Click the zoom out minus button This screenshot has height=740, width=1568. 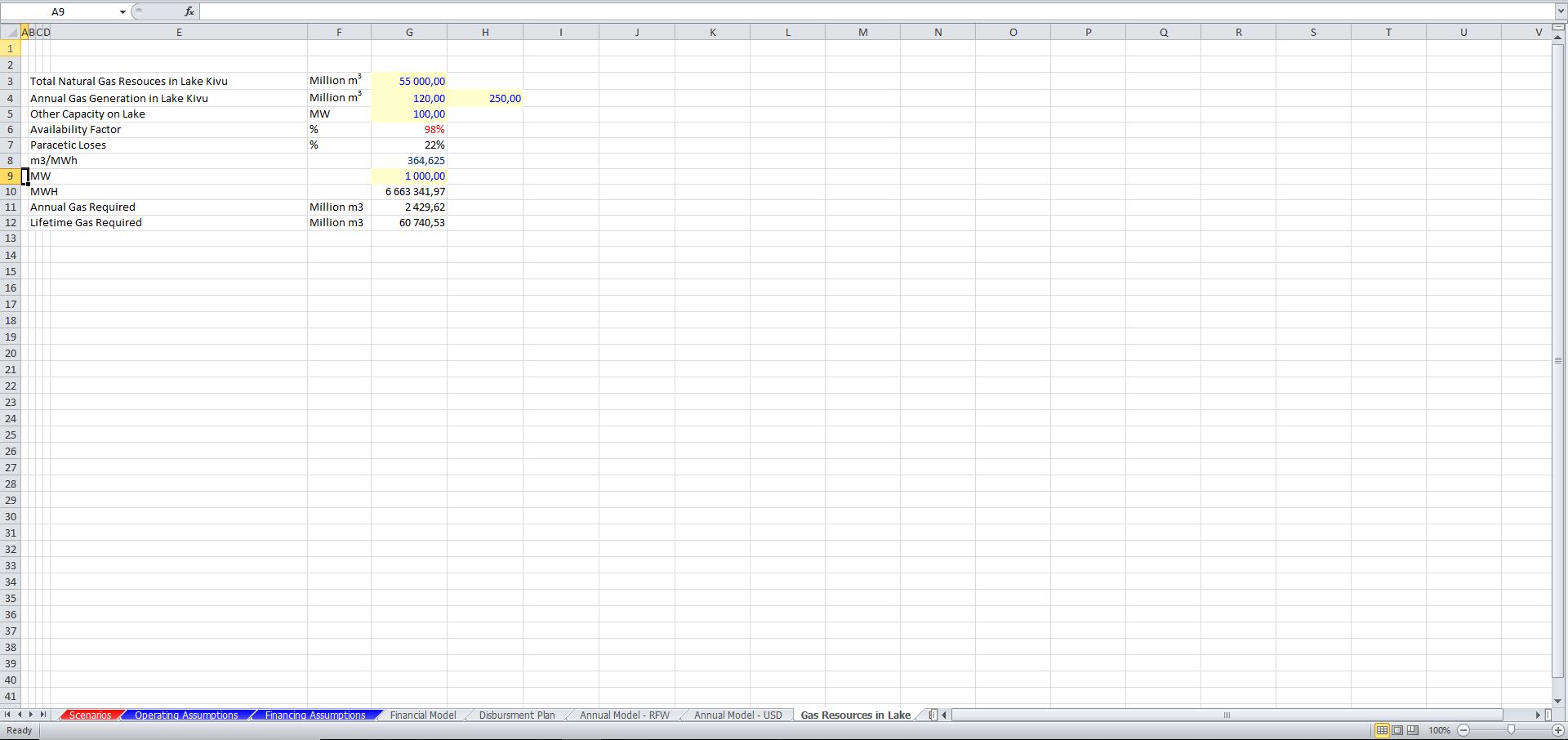coord(1463,730)
